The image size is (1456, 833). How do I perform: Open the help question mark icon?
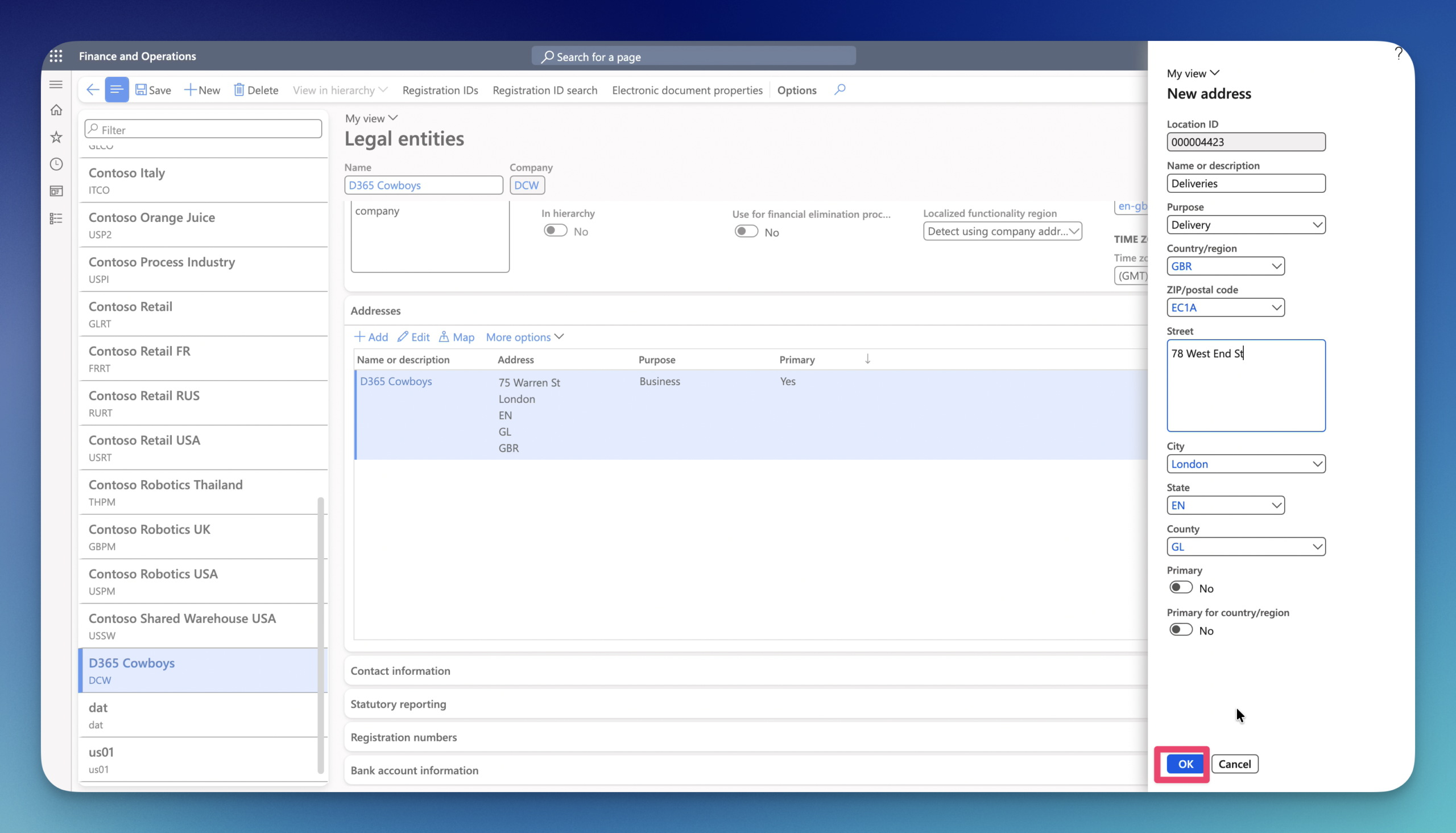tap(1398, 53)
